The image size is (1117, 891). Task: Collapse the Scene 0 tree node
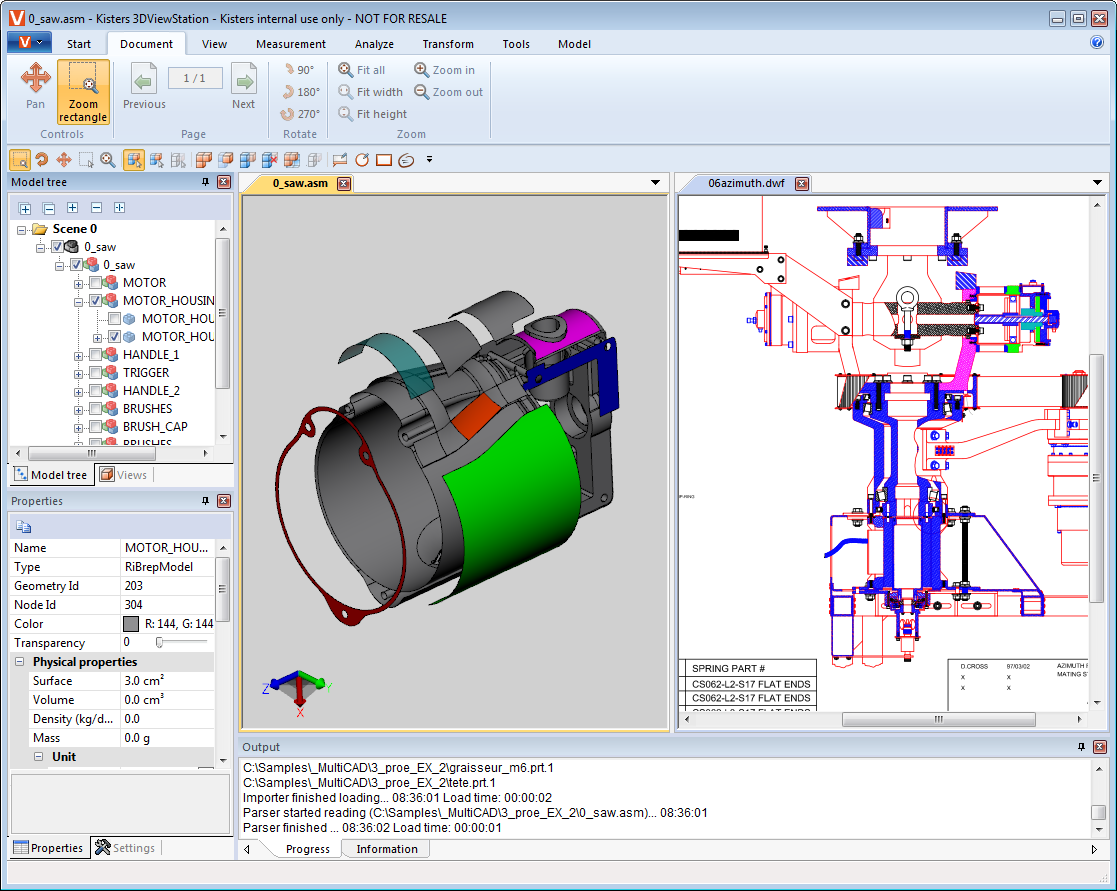point(22,229)
